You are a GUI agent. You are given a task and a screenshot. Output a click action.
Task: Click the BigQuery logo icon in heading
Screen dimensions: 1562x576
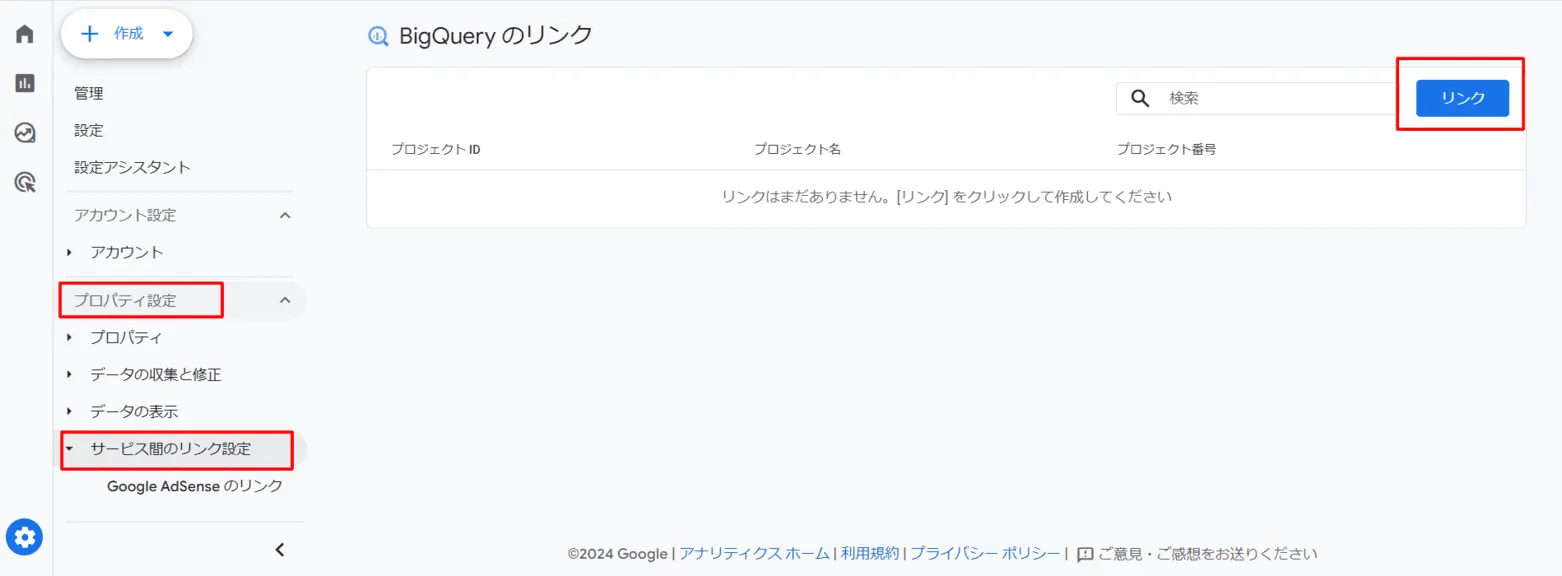(x=378, y=37)
